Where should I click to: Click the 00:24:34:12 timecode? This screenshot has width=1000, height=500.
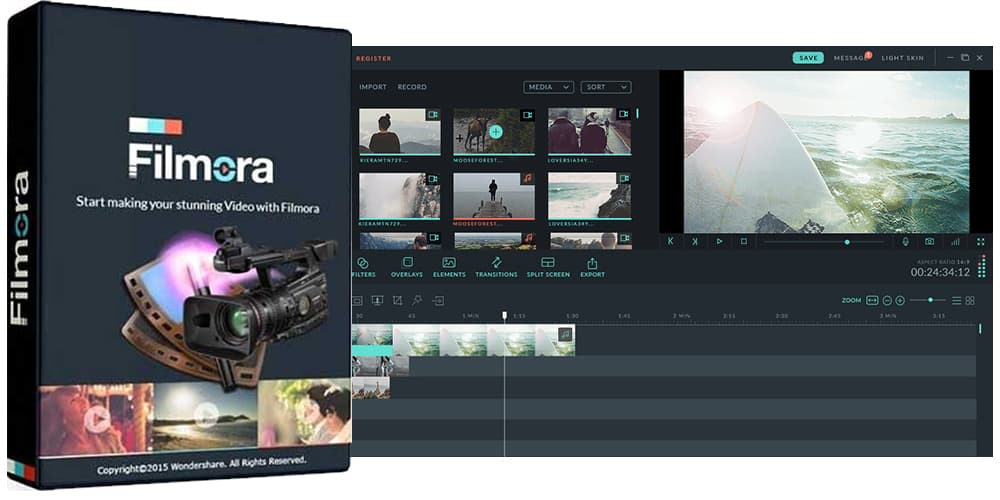[940, 272]
